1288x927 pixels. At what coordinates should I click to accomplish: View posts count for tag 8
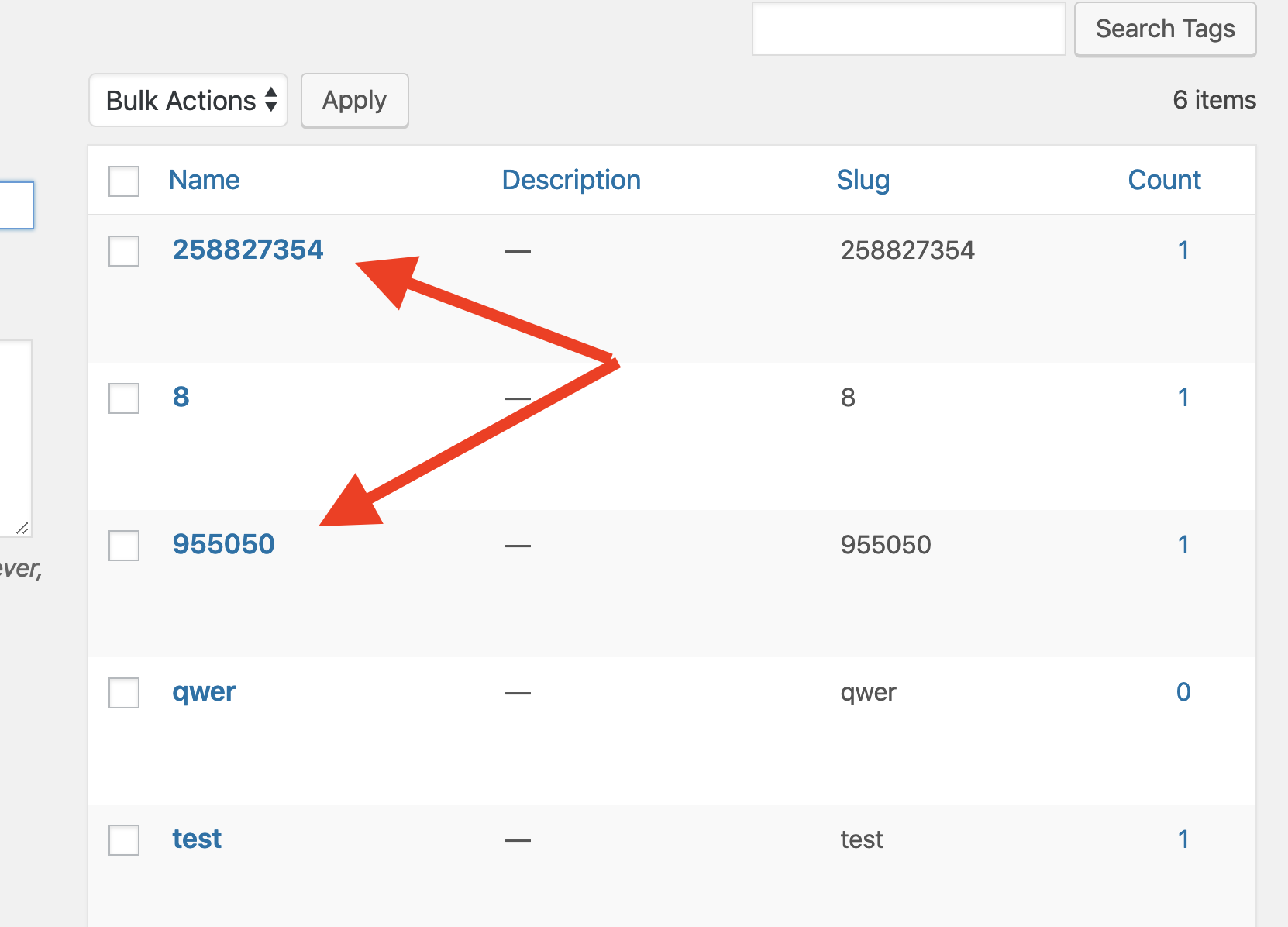[1183, 397]
